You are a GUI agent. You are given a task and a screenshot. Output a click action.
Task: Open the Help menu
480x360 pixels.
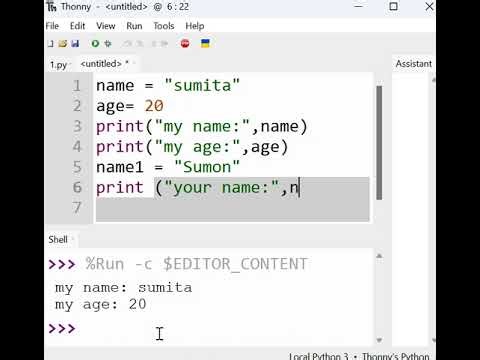point(195,26)
